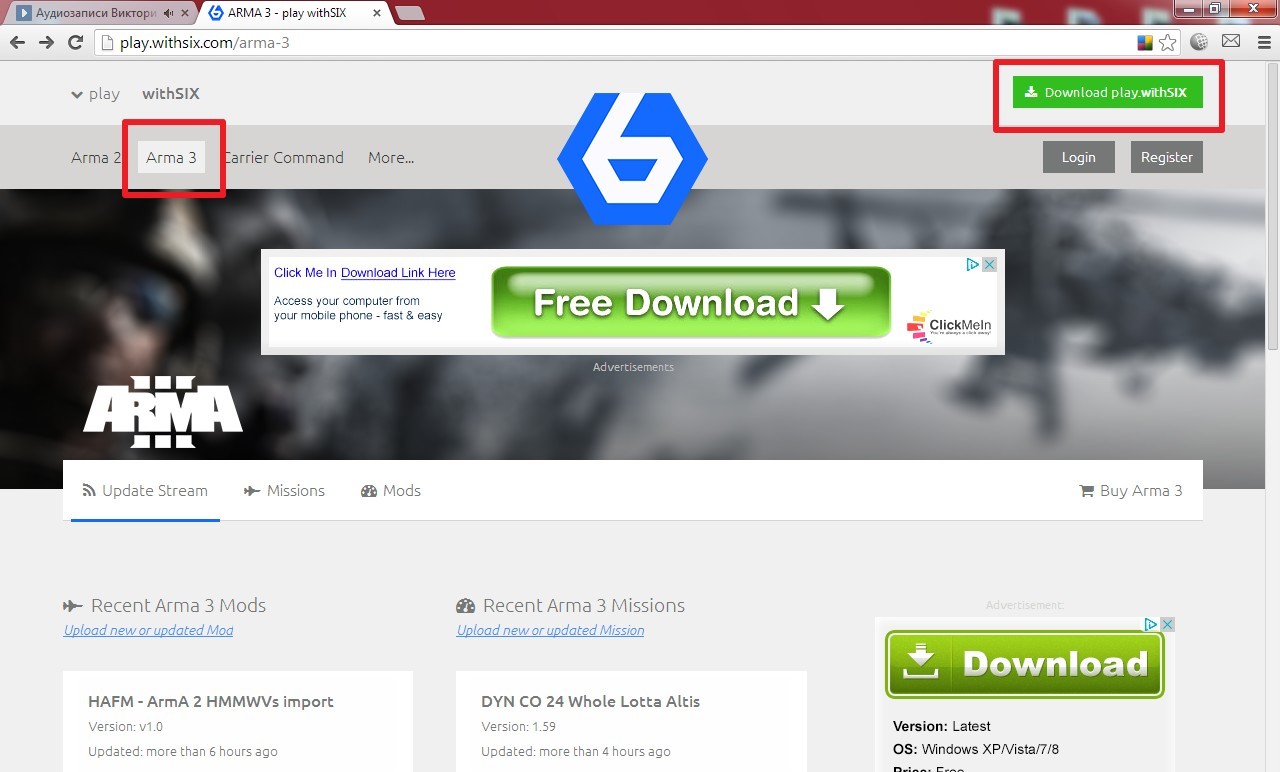Open the mail envelope extension icon

click(1231, 42)
